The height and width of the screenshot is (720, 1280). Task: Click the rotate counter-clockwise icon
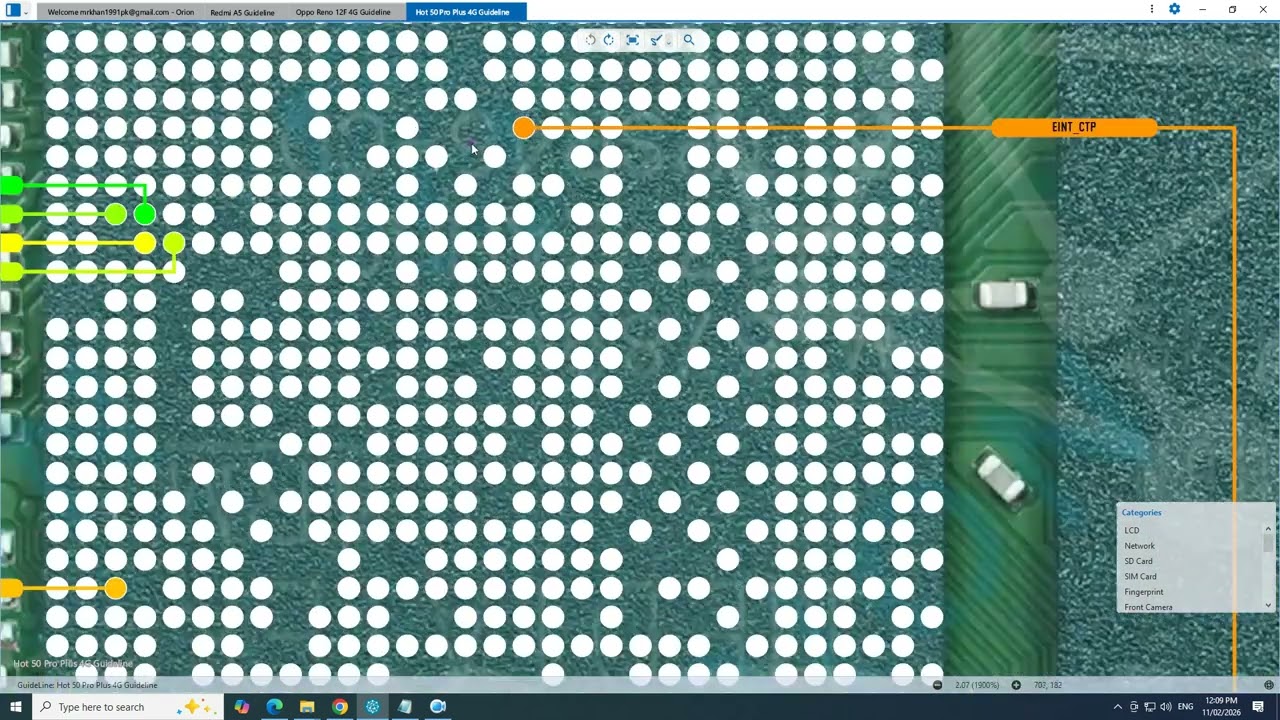[590, 40]
